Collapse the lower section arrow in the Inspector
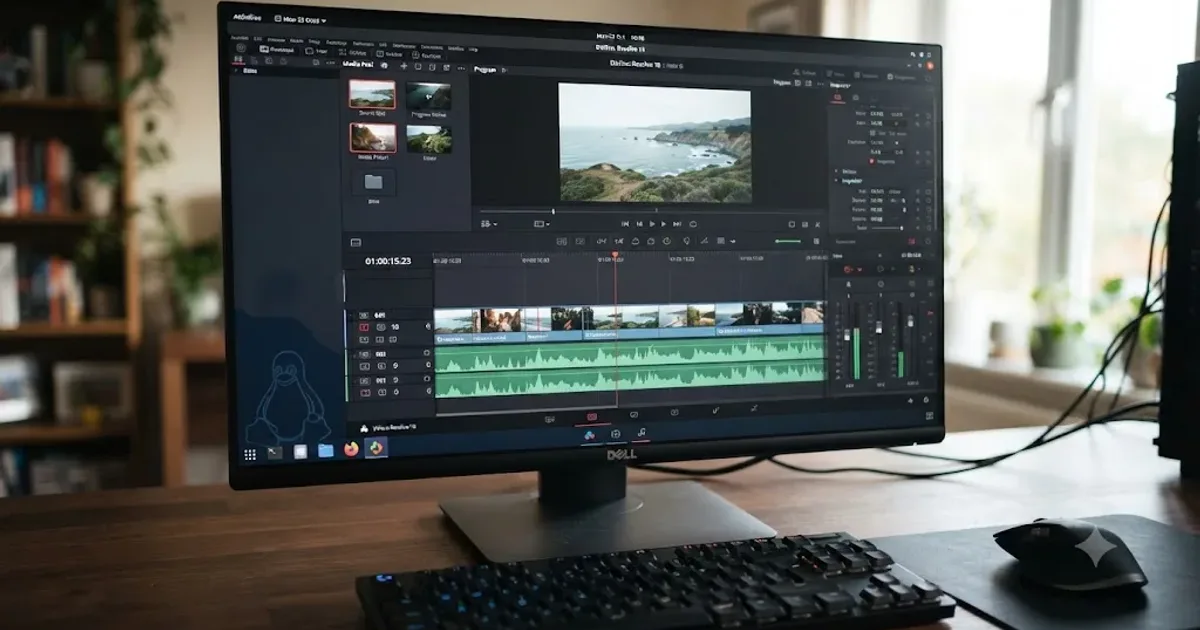Viewport: 1200px width, 630px height. coord(836,181)
